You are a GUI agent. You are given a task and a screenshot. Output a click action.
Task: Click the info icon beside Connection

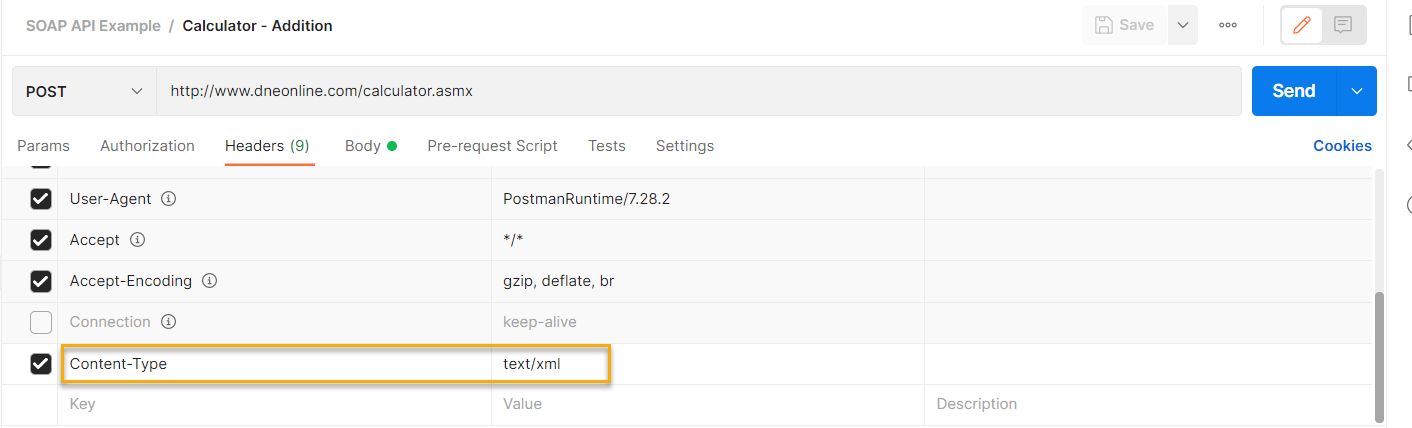click(169, 322)
